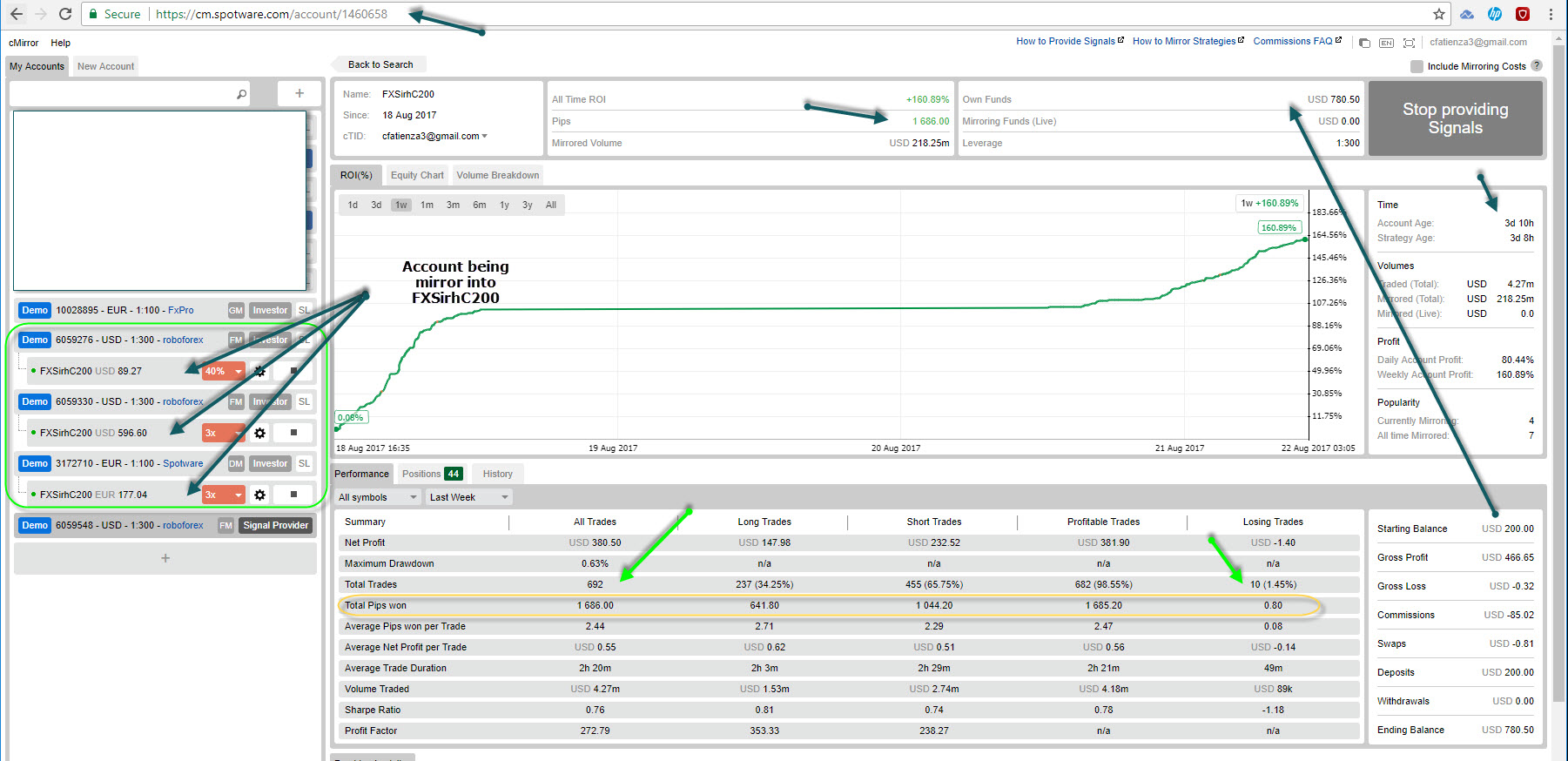Image resolution: width=1568 pixels, height=761 pixels.
Task: Select the 1d chart range
Action: 353,205
